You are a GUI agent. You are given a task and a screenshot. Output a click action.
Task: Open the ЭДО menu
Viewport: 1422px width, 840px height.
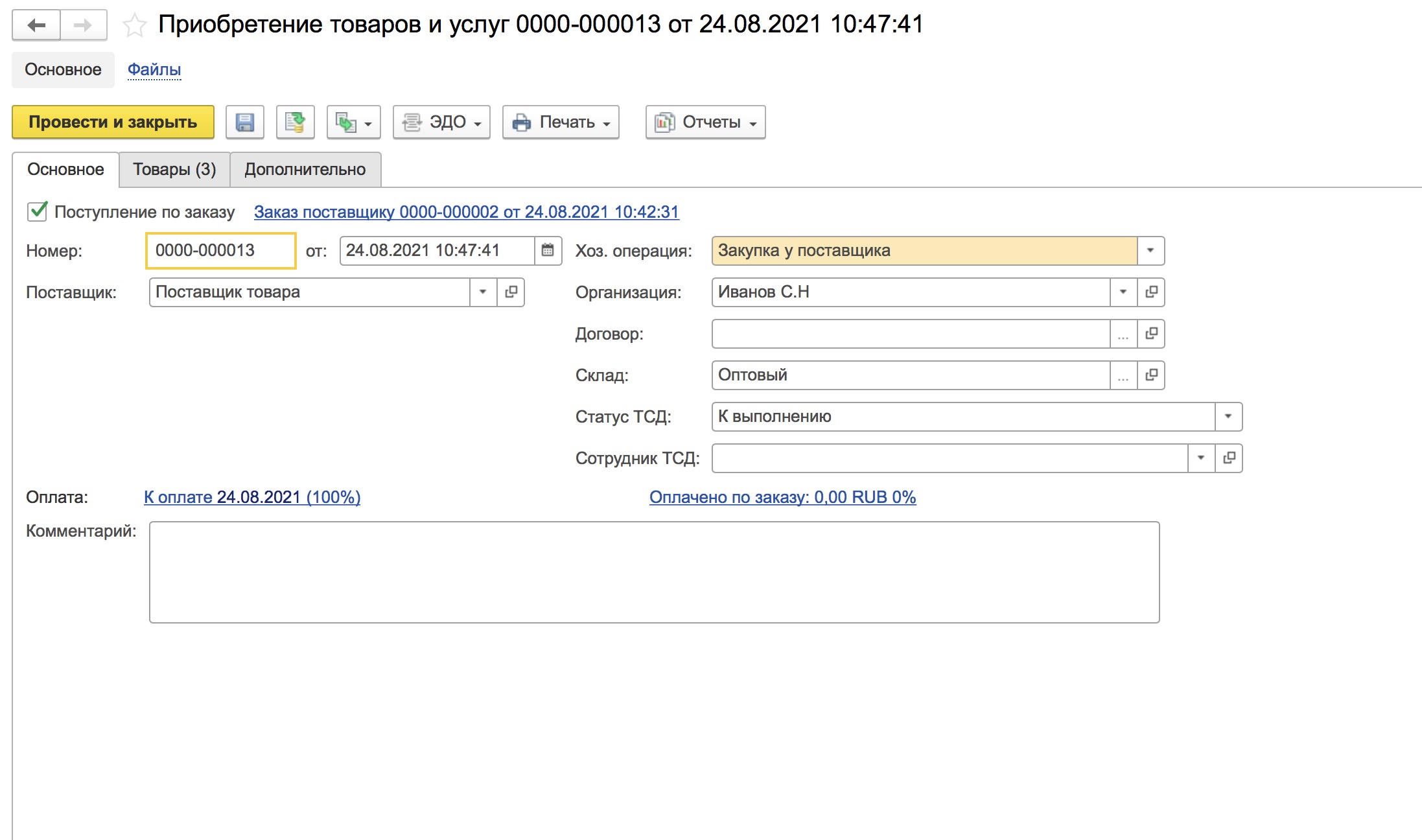click(x=441, y=122)
